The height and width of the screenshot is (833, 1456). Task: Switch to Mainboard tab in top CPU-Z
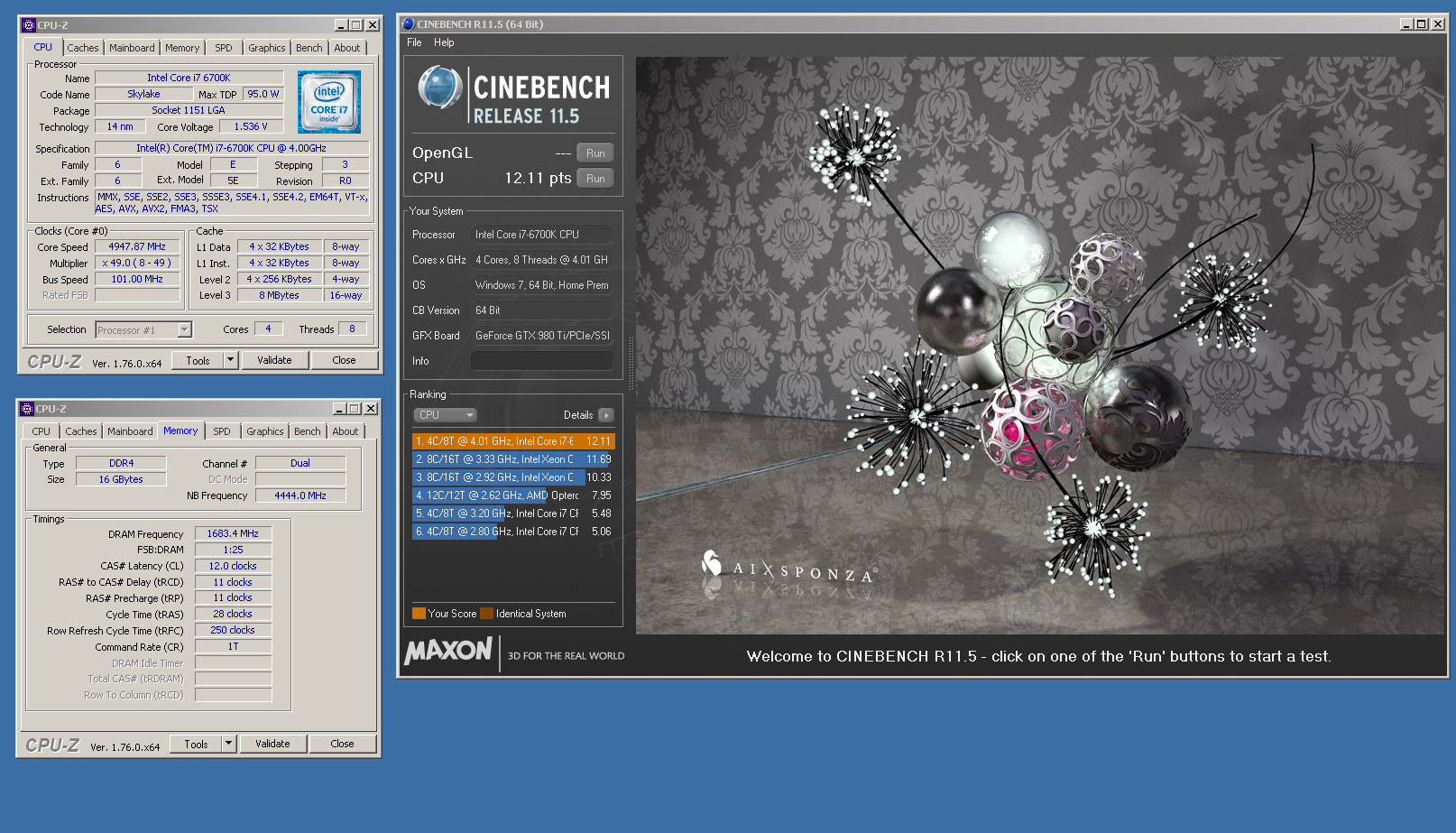tap(132, 48)
